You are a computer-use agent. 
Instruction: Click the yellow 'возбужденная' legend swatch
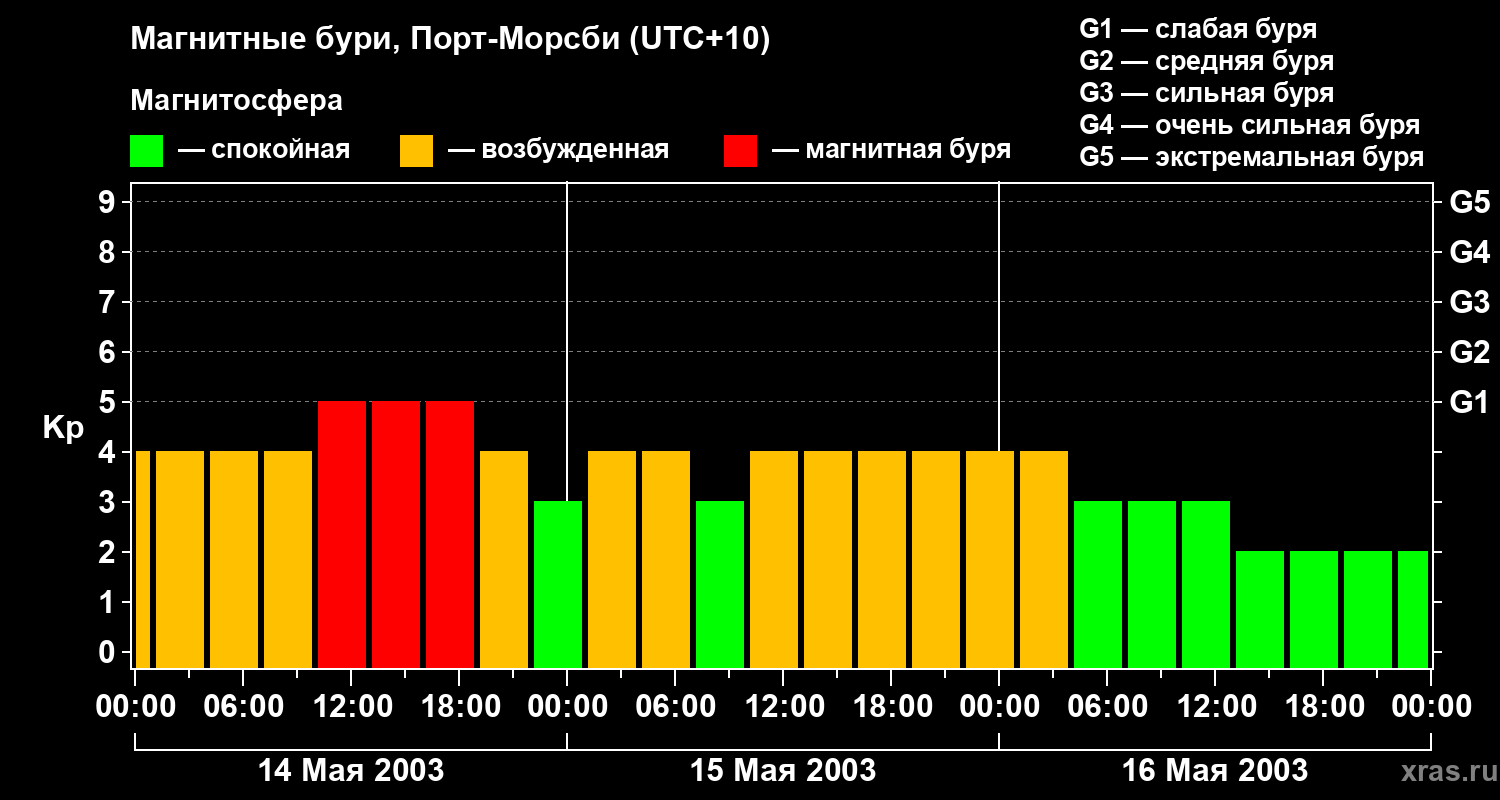416,151
